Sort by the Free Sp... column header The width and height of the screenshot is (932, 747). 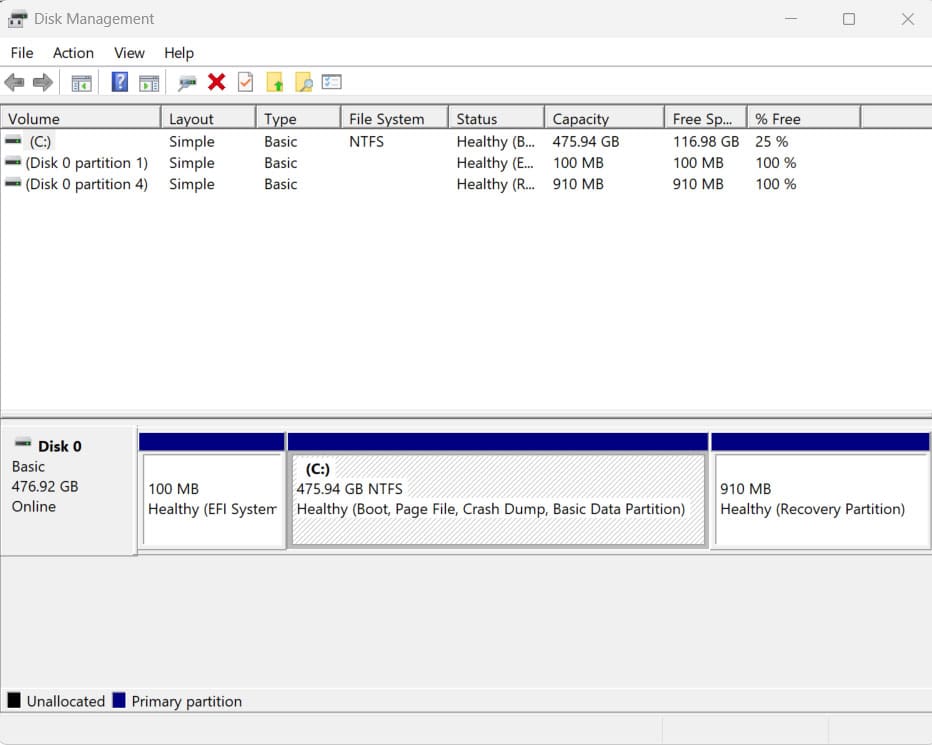pos(706,119)
